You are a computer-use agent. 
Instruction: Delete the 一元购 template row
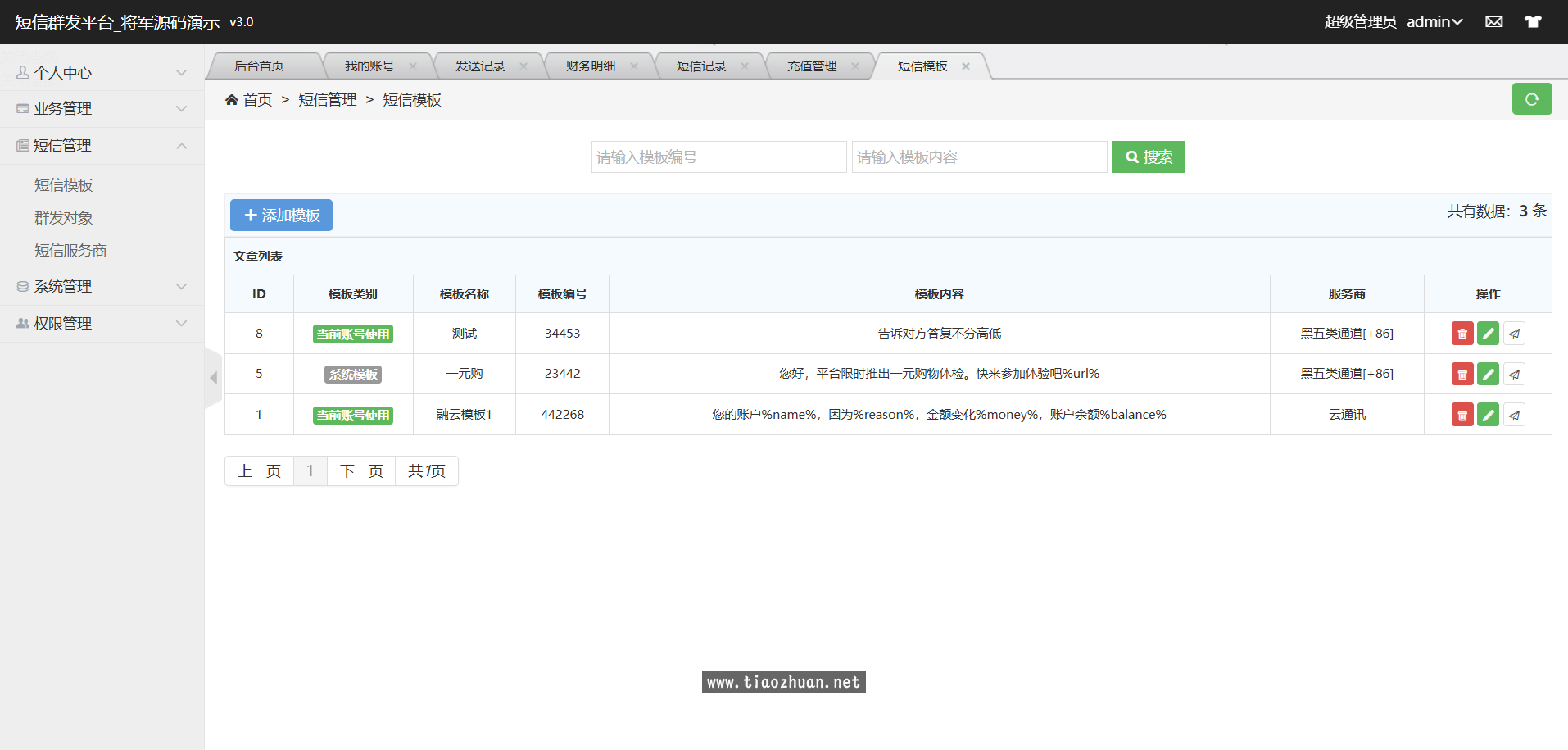pyautogui.click(x=1462, y=373)
